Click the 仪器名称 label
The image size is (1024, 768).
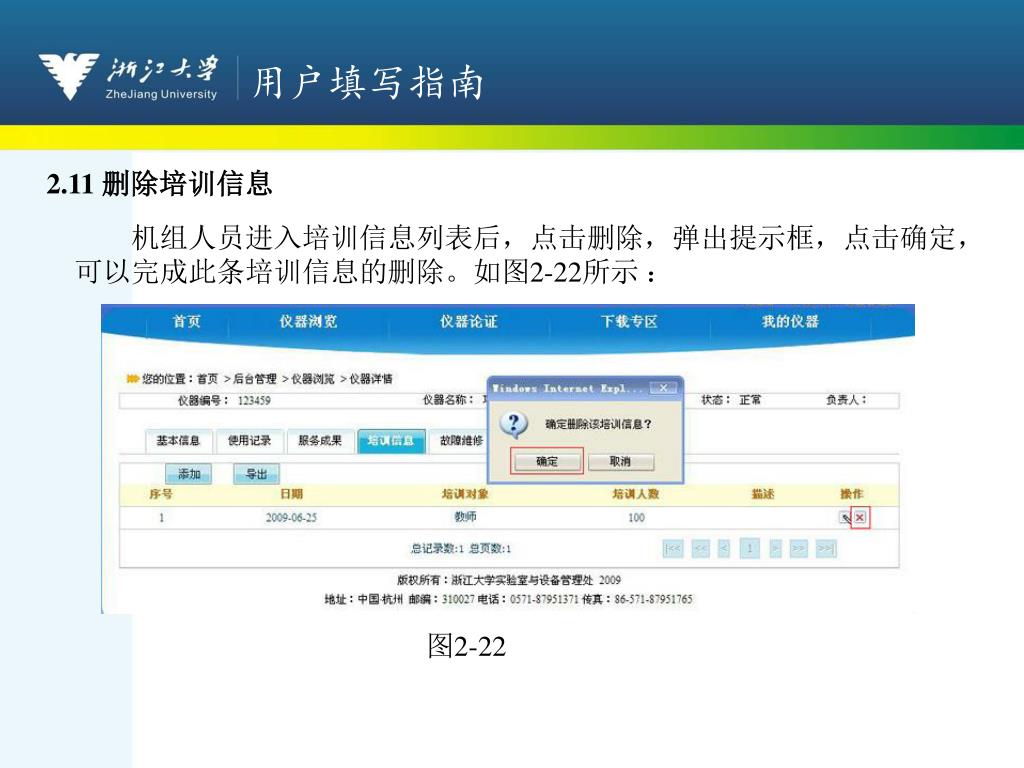(x=448, y=400)
